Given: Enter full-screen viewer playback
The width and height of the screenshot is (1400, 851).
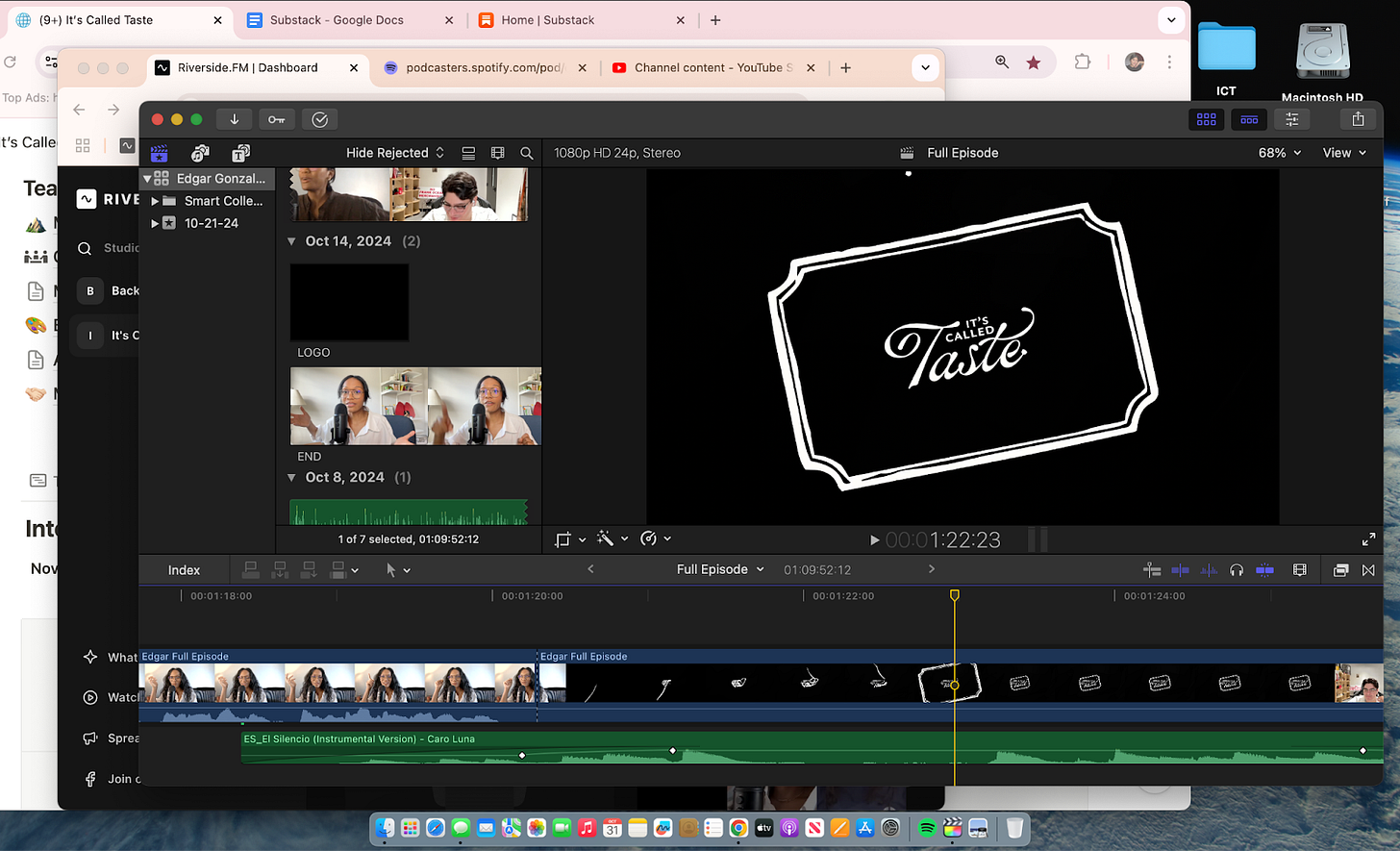Looking at the screenshot, I should (1368, 540).
